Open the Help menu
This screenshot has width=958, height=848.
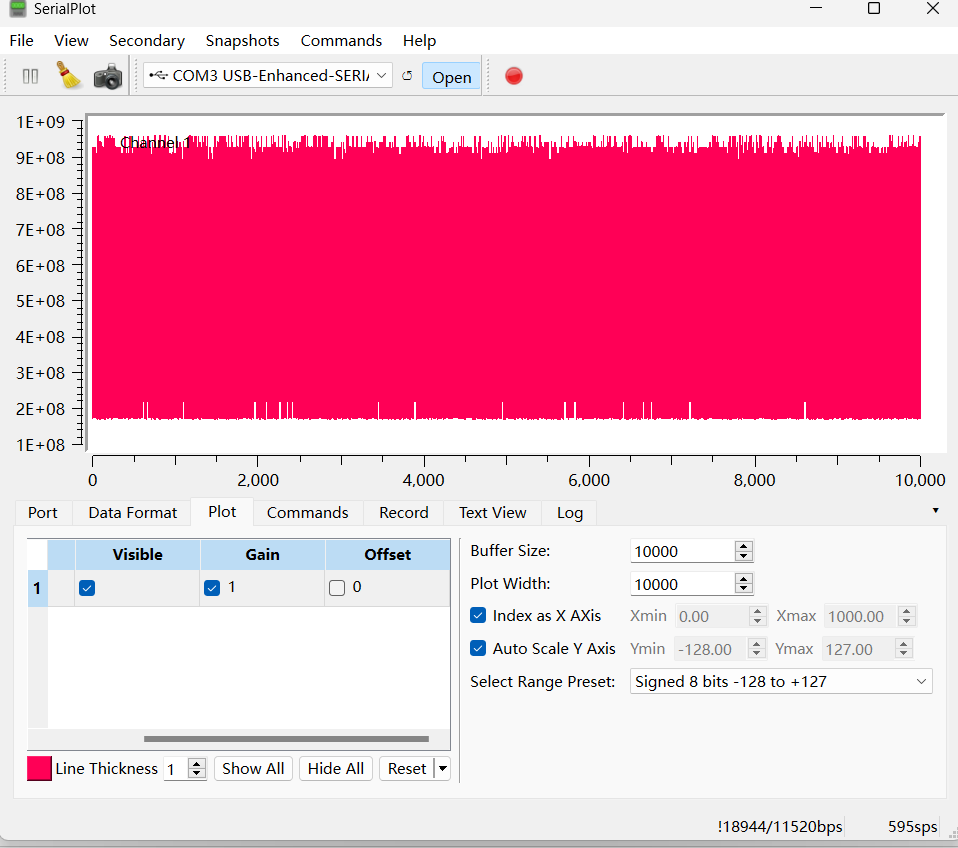(x=419, y=41)
